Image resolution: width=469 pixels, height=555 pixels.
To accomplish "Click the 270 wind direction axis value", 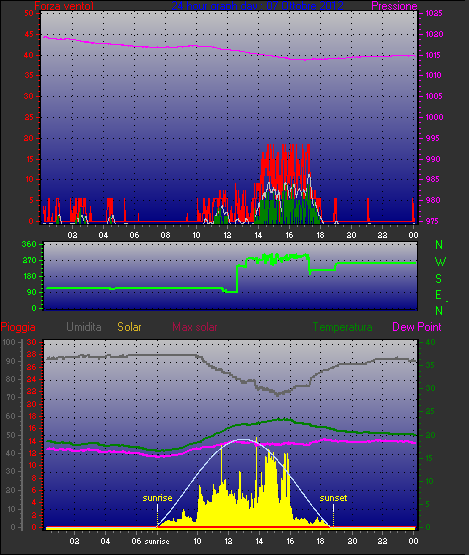I will [29, 261].
